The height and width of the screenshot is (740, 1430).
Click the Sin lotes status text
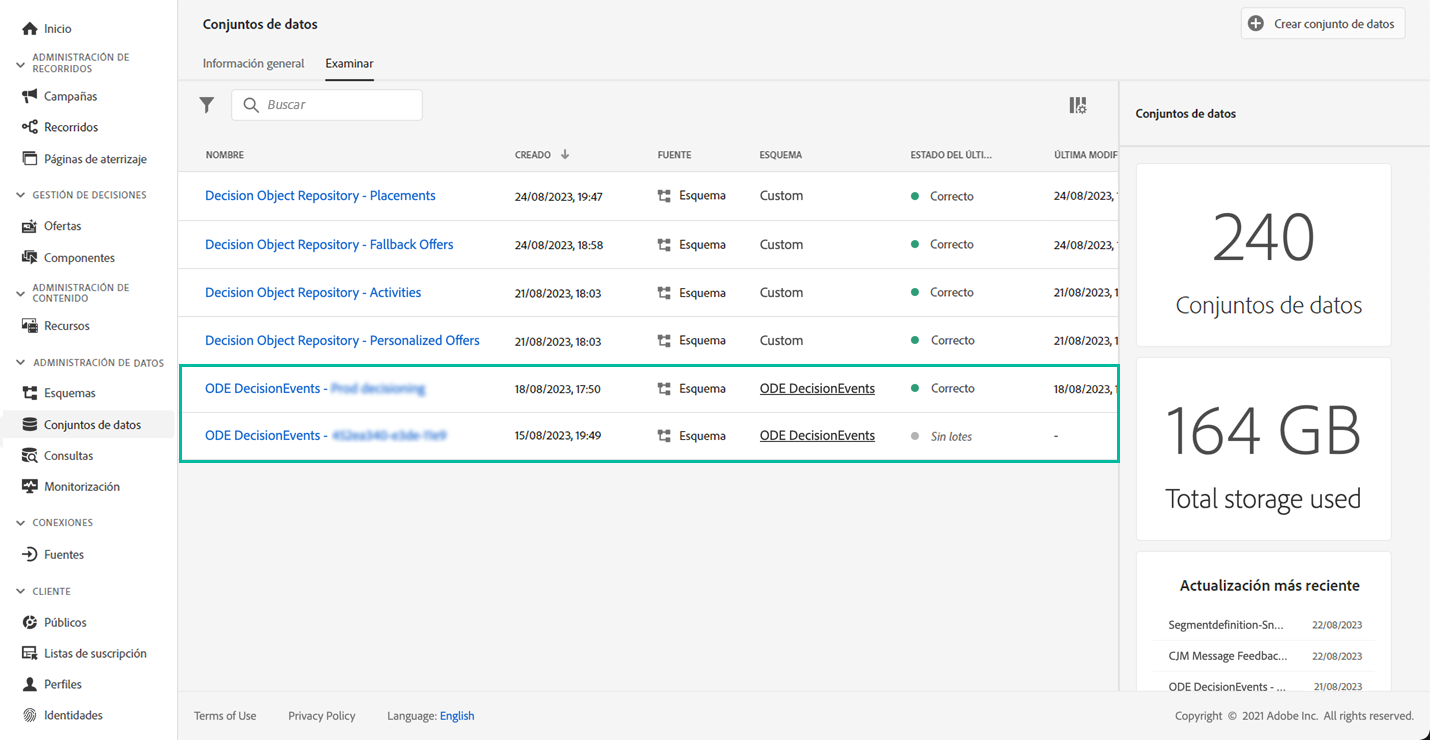(x=951, y=437)
